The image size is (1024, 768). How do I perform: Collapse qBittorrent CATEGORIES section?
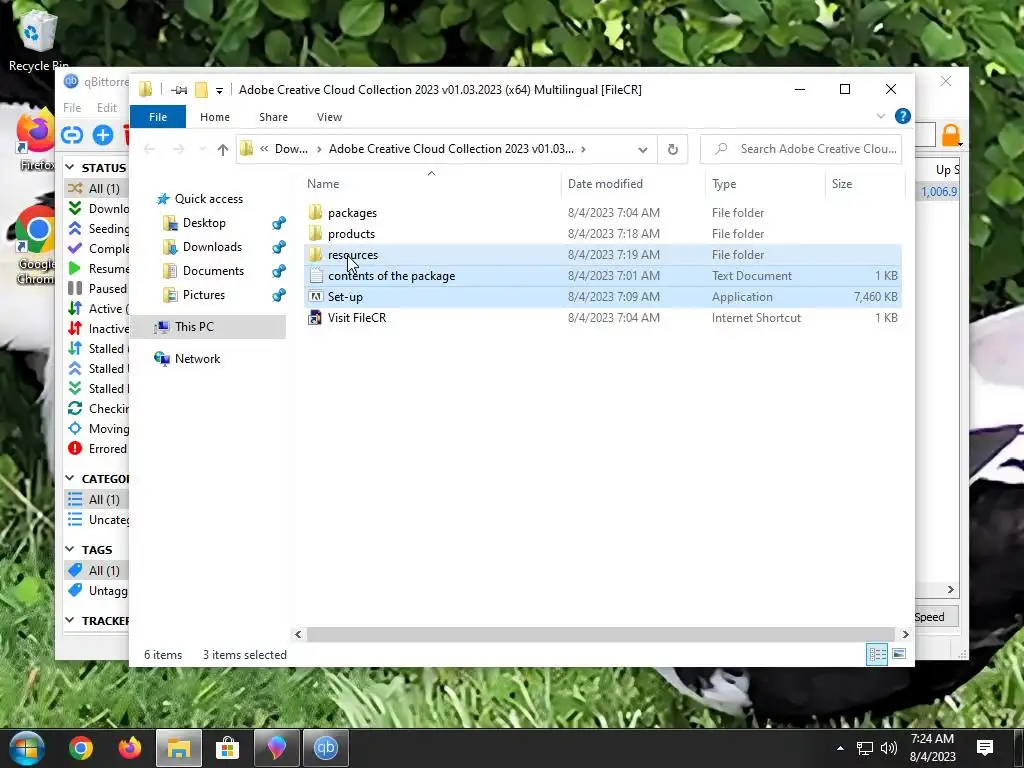tap(71, 479)
